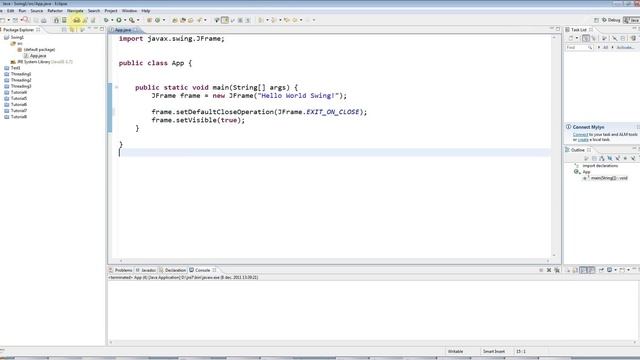
Task: Switch to the Debug perspective
Action: tap(611, 20)
